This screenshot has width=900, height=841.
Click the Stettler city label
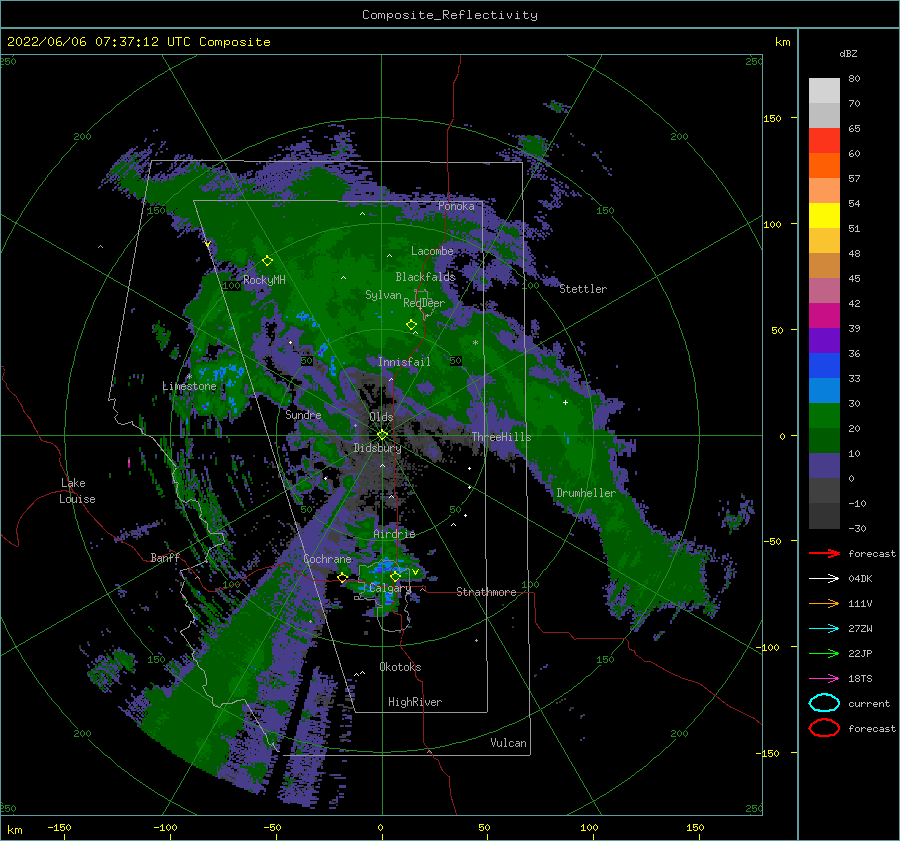point(583,289)
